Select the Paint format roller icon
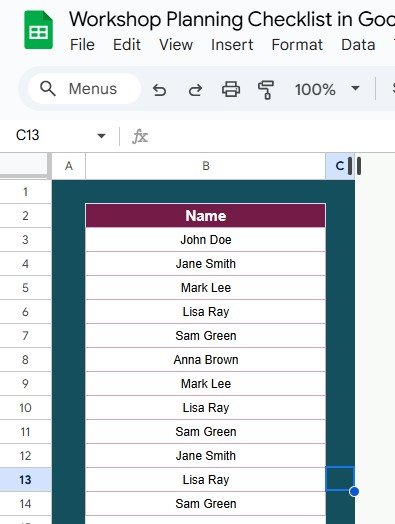 (x=266, y=90)
